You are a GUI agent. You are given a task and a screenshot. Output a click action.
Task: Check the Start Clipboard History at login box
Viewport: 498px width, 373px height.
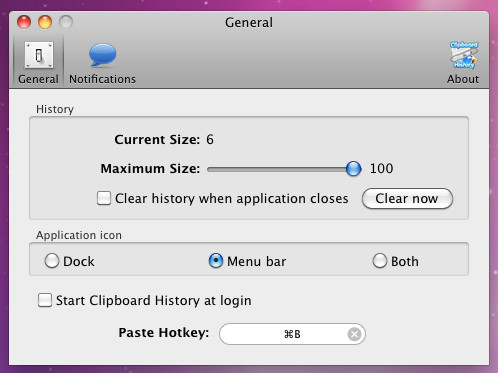pos(45,300)
